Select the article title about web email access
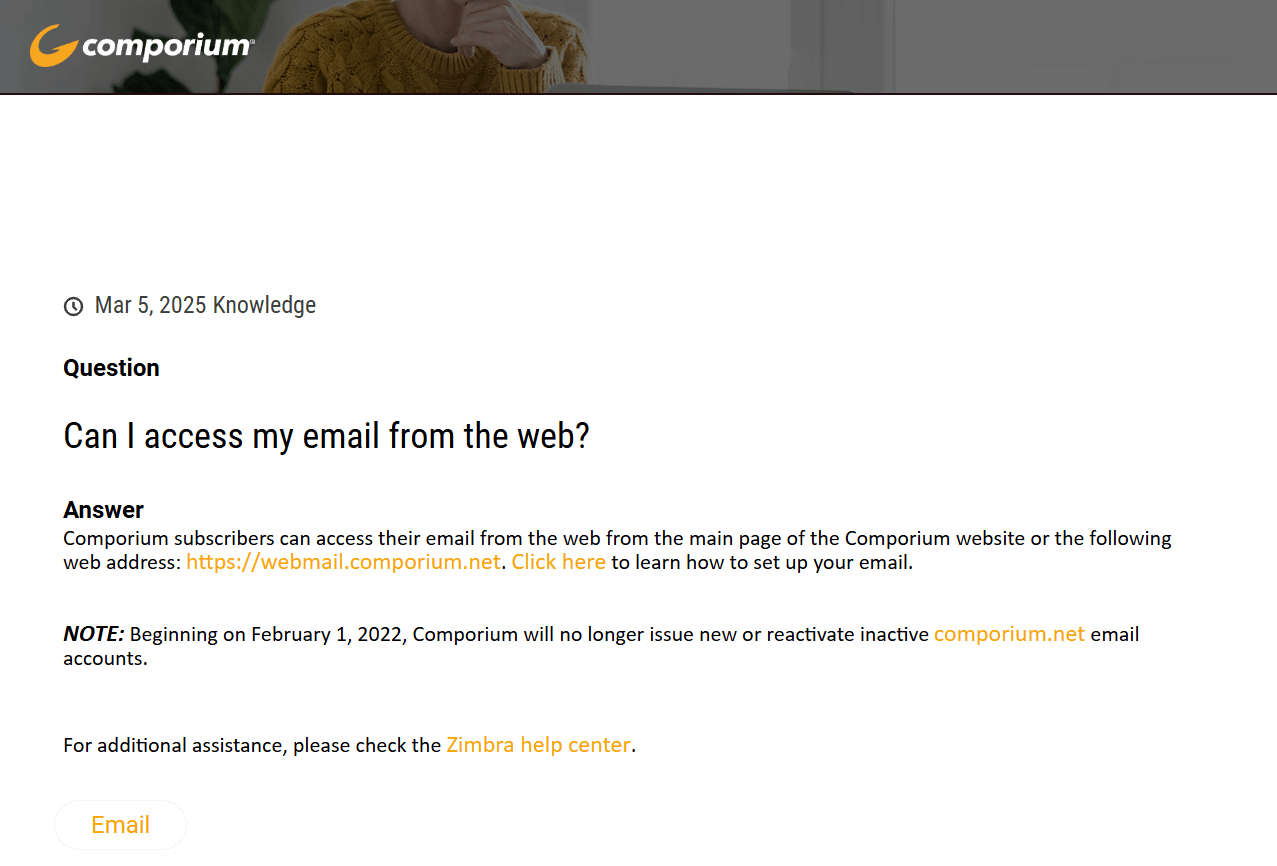The width and height of the screenshot is (1277, 866). (x=326, y=435)
